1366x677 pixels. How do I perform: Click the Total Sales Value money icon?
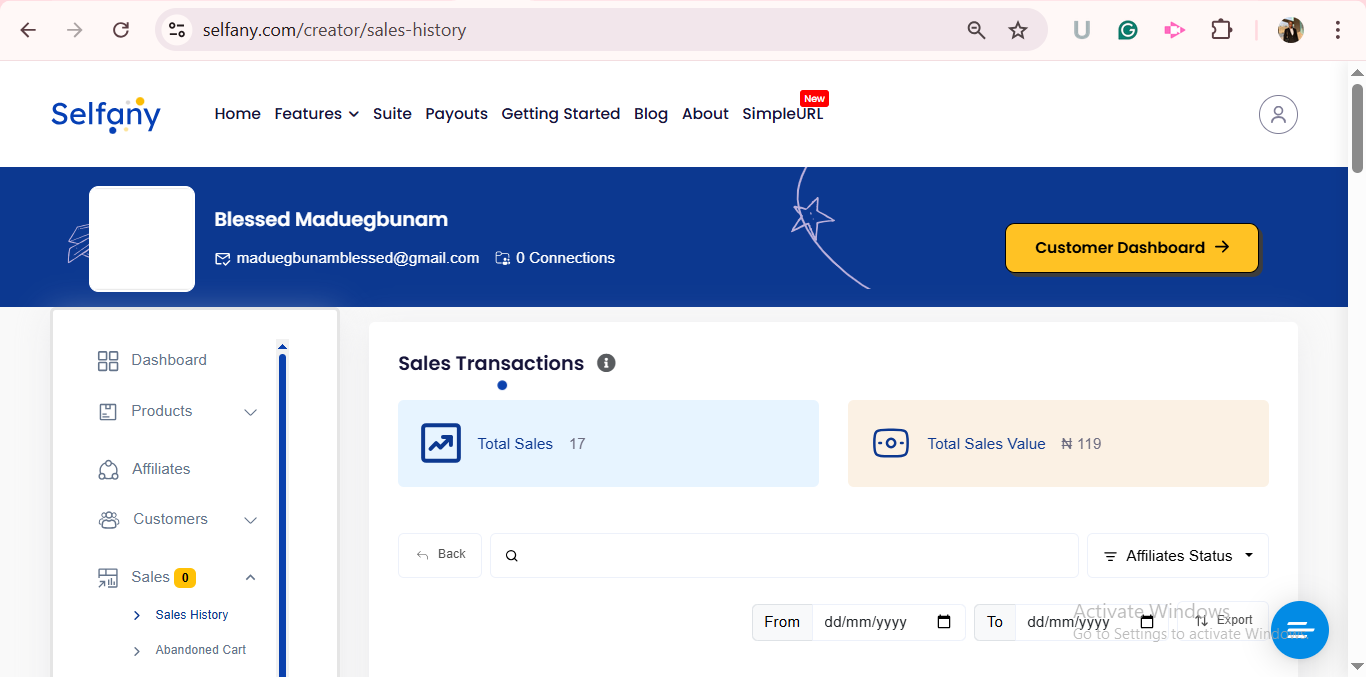891,443
